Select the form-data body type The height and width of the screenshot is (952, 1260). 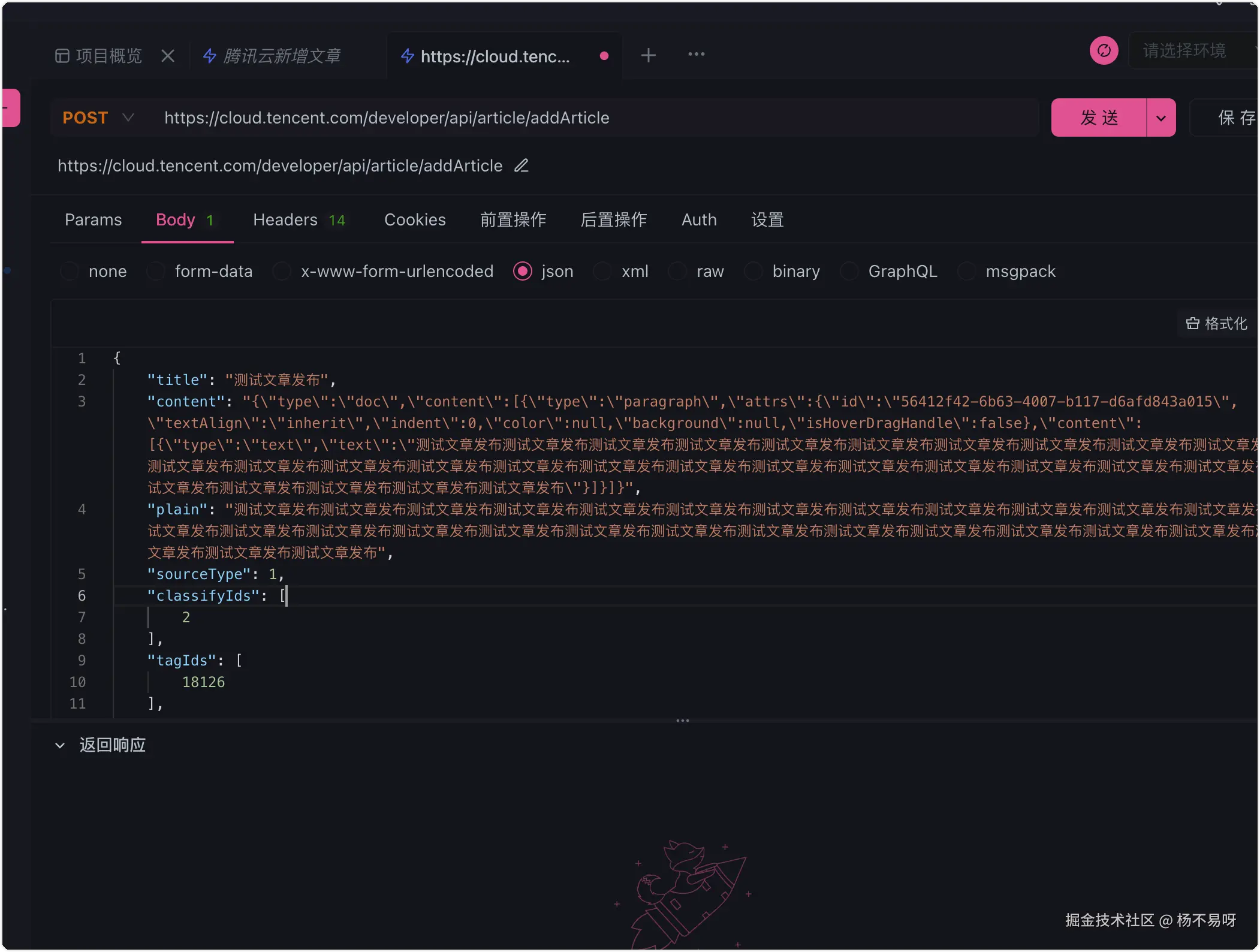pyautogui.click(x=156, y=272)
